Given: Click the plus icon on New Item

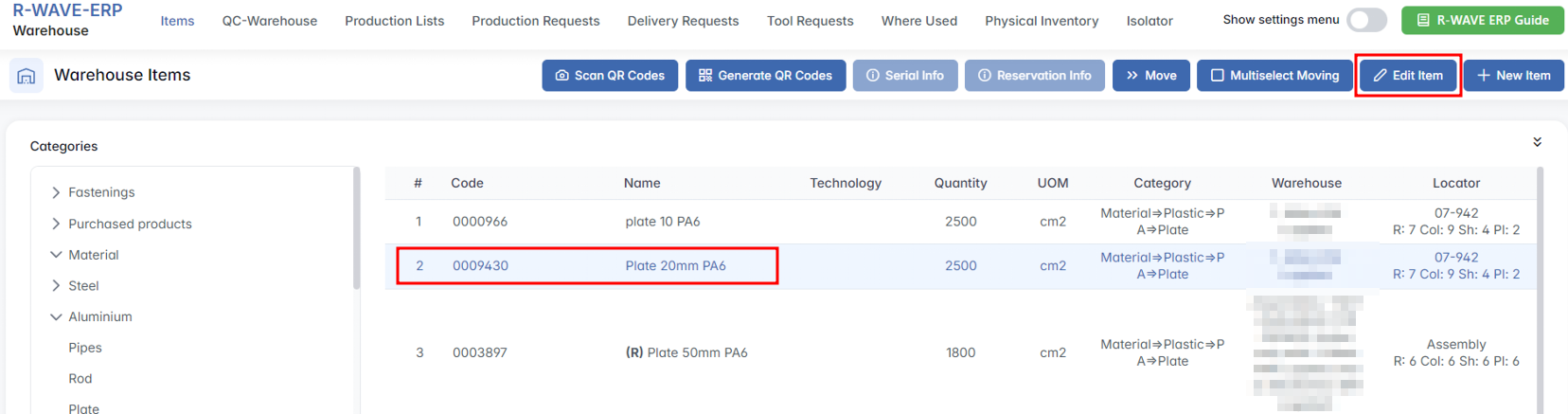Looking at the screenshot, I should (1484, 76).
